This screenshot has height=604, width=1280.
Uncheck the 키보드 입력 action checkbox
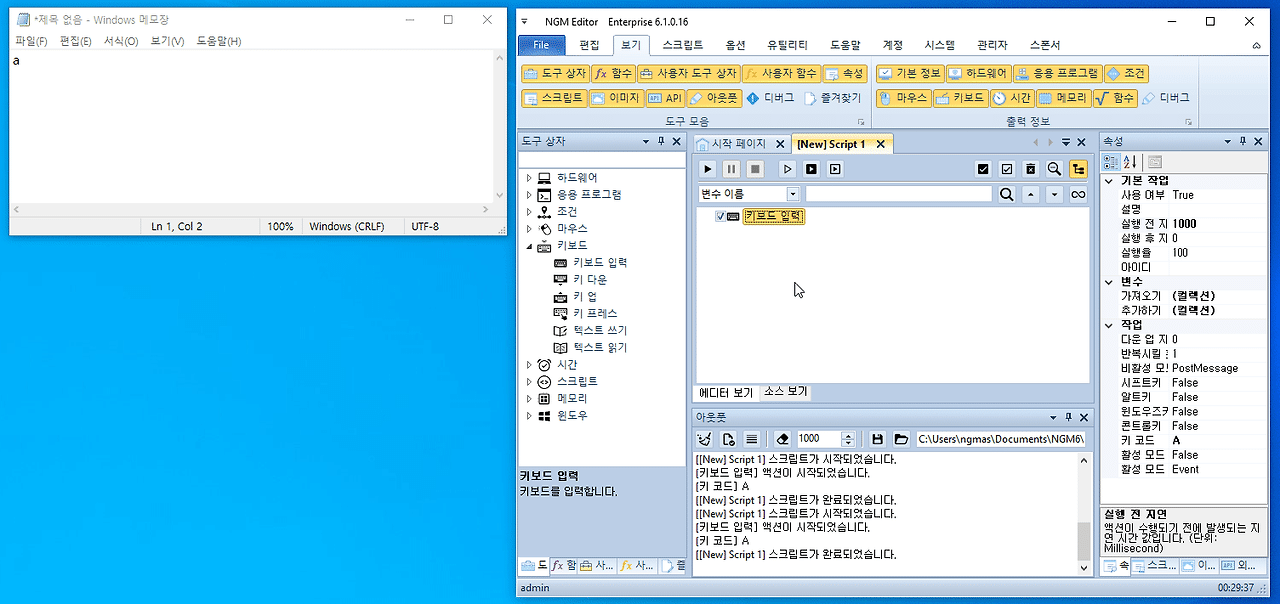721,216
